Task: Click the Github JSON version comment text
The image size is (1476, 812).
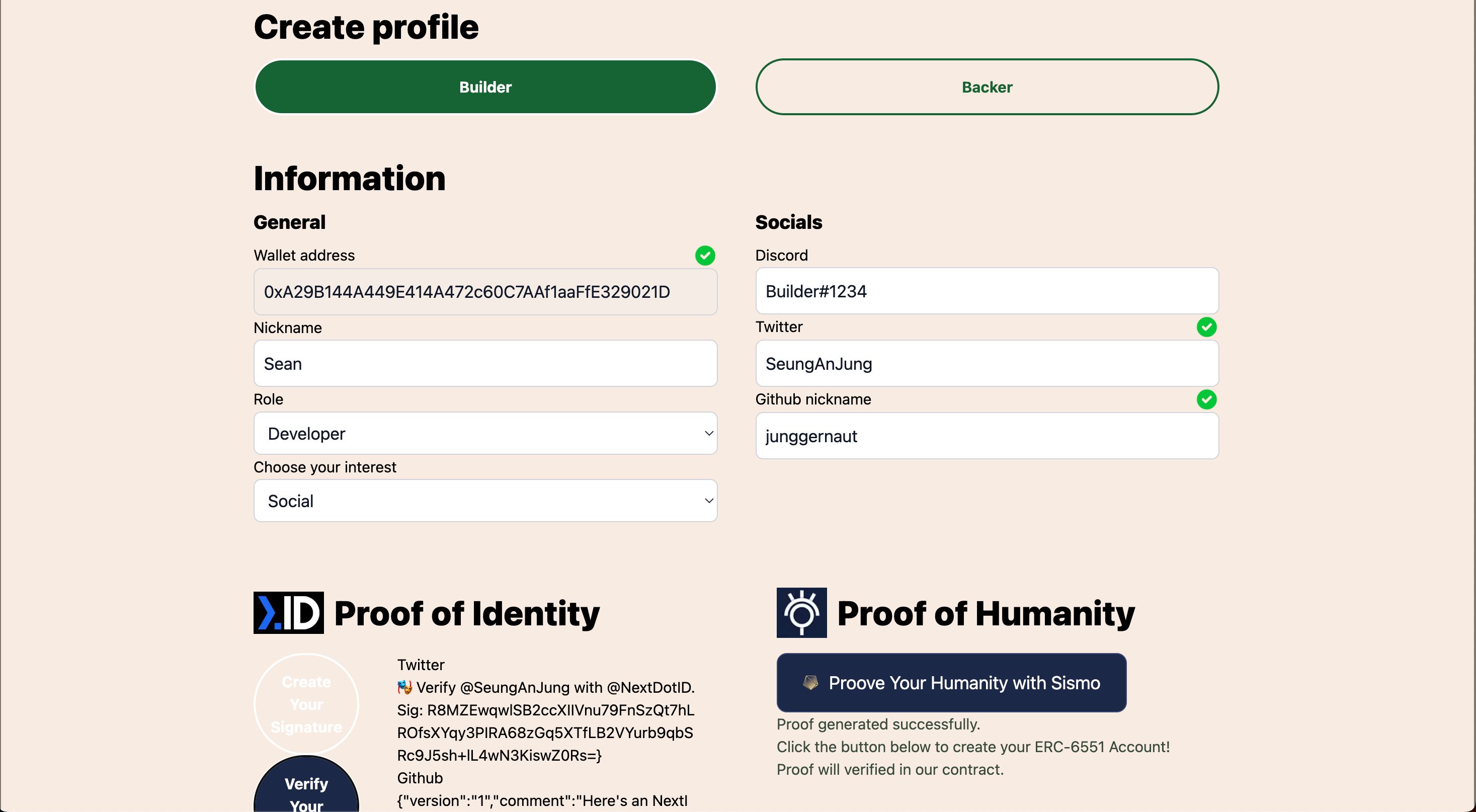Action: pos(542,800)
